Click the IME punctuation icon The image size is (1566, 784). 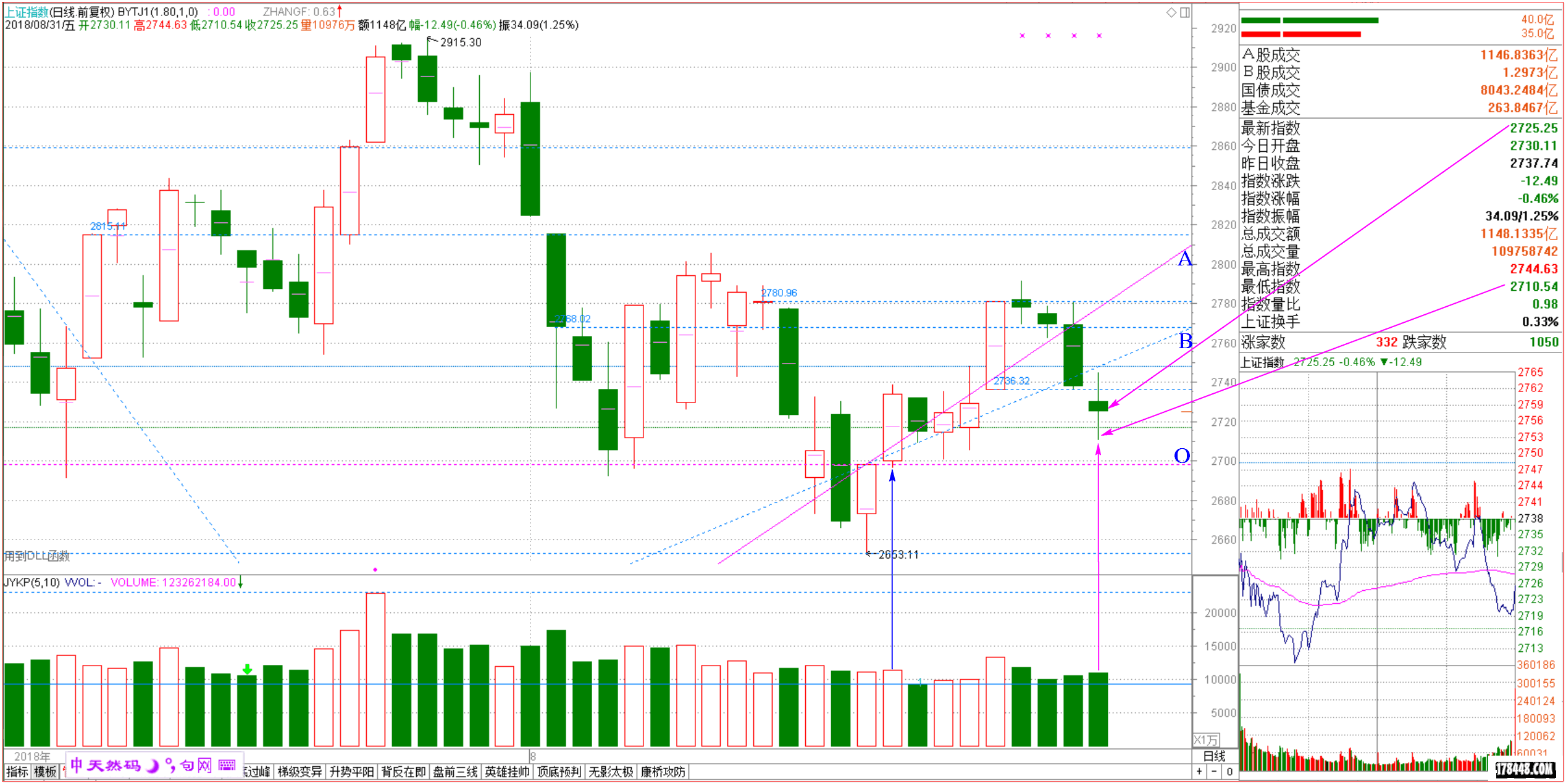pos(170,766)
